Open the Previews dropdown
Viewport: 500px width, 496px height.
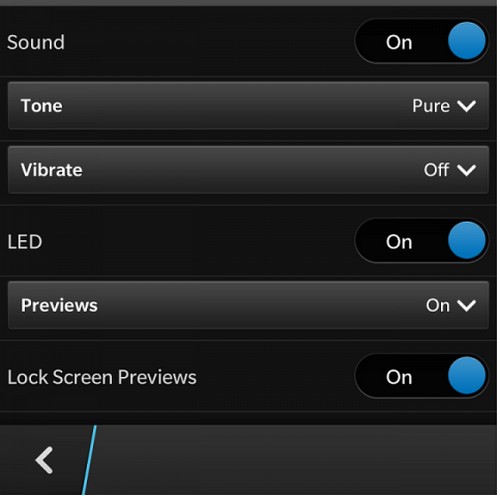click(248, 305)
